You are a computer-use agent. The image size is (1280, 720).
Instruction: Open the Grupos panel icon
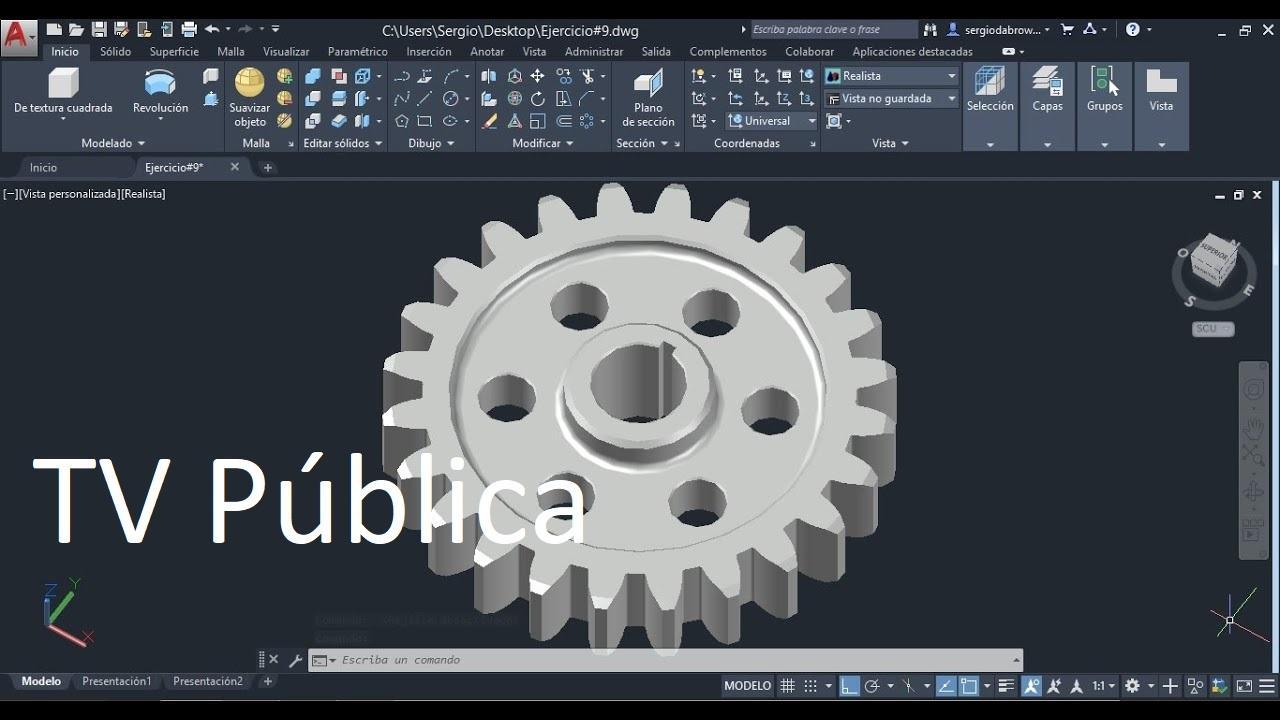1104,89
